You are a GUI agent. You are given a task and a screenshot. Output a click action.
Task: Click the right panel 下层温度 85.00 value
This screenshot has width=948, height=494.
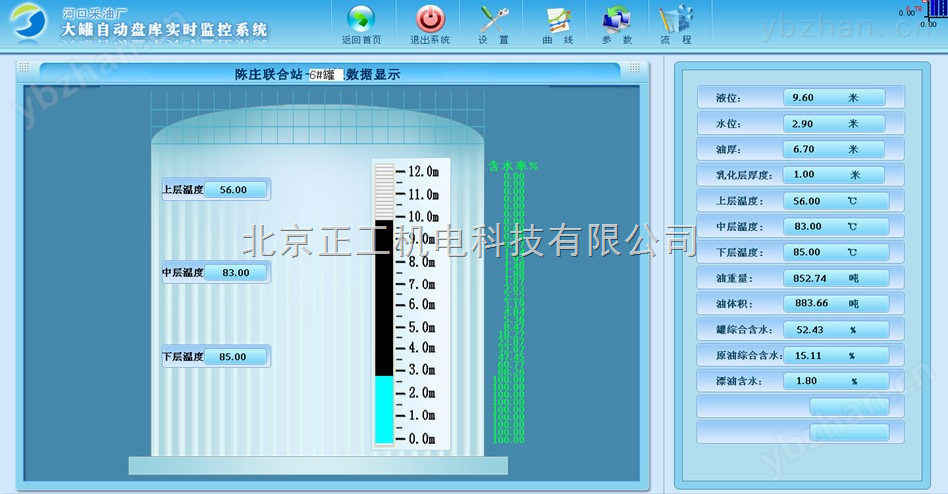[x=836, y=252]
